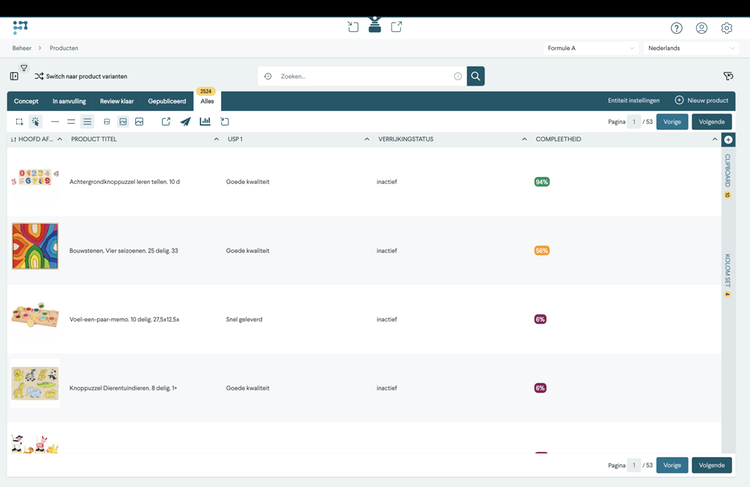Click the bottom page number field

(x=634, y=465)
